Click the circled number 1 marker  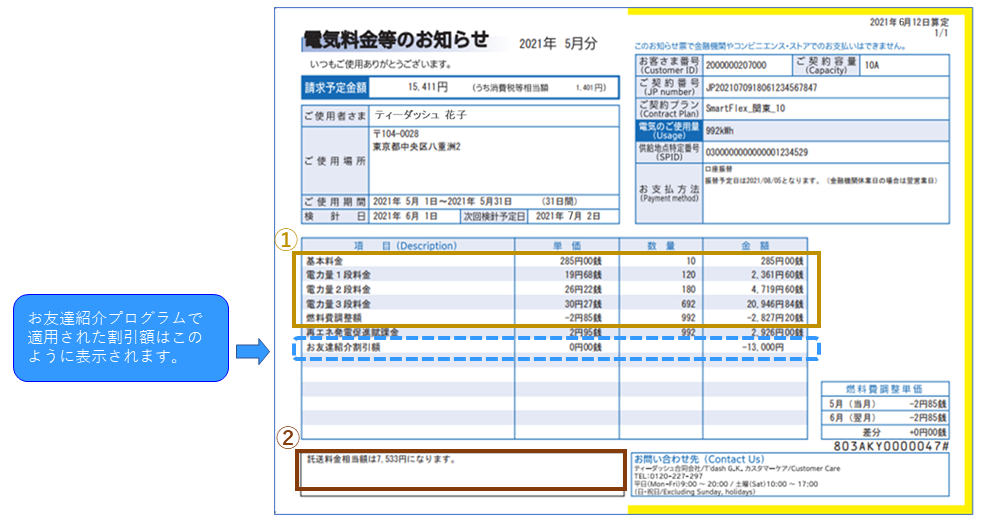coord(286,240)
